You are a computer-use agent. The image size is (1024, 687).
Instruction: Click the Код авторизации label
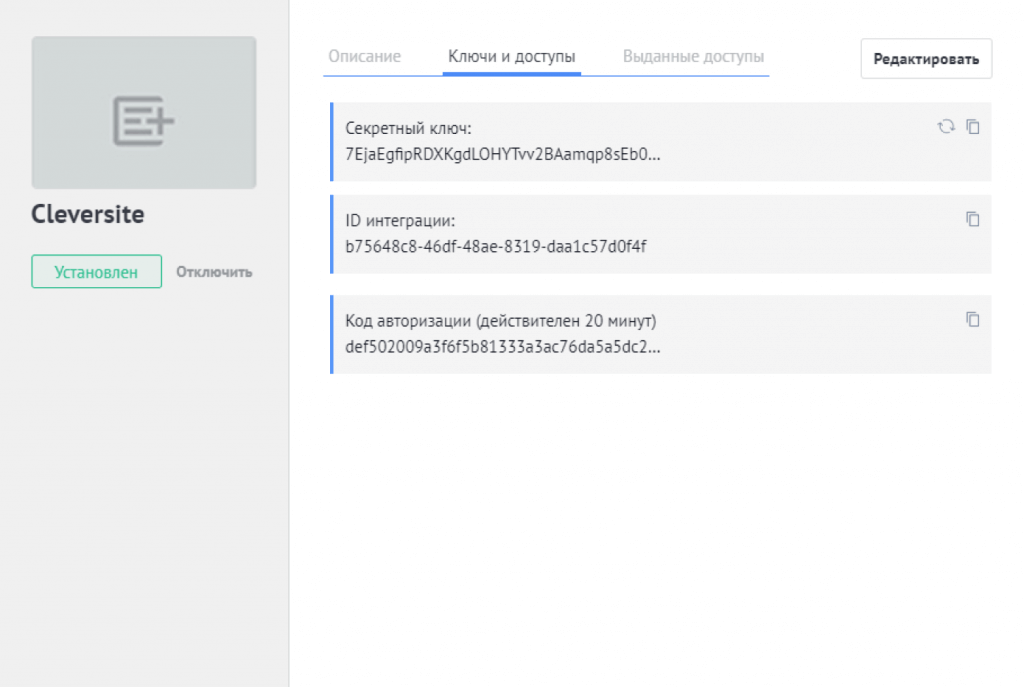[x=500, y=321]
